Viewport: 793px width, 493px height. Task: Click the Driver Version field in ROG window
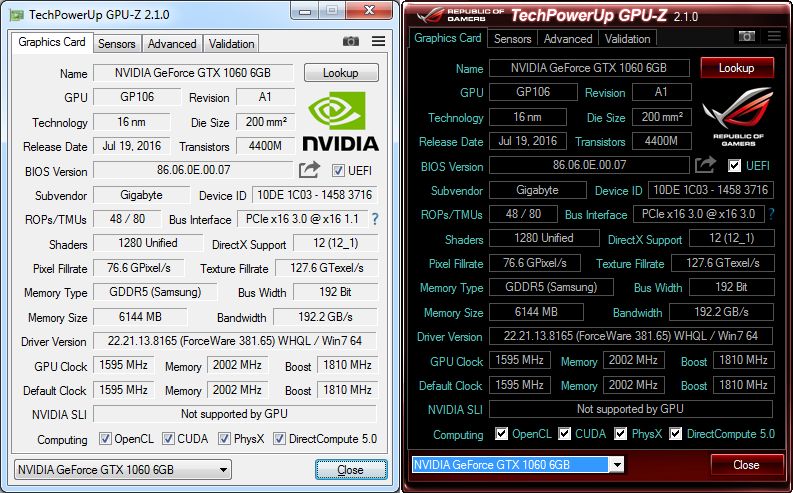click(x=631, y=336)
